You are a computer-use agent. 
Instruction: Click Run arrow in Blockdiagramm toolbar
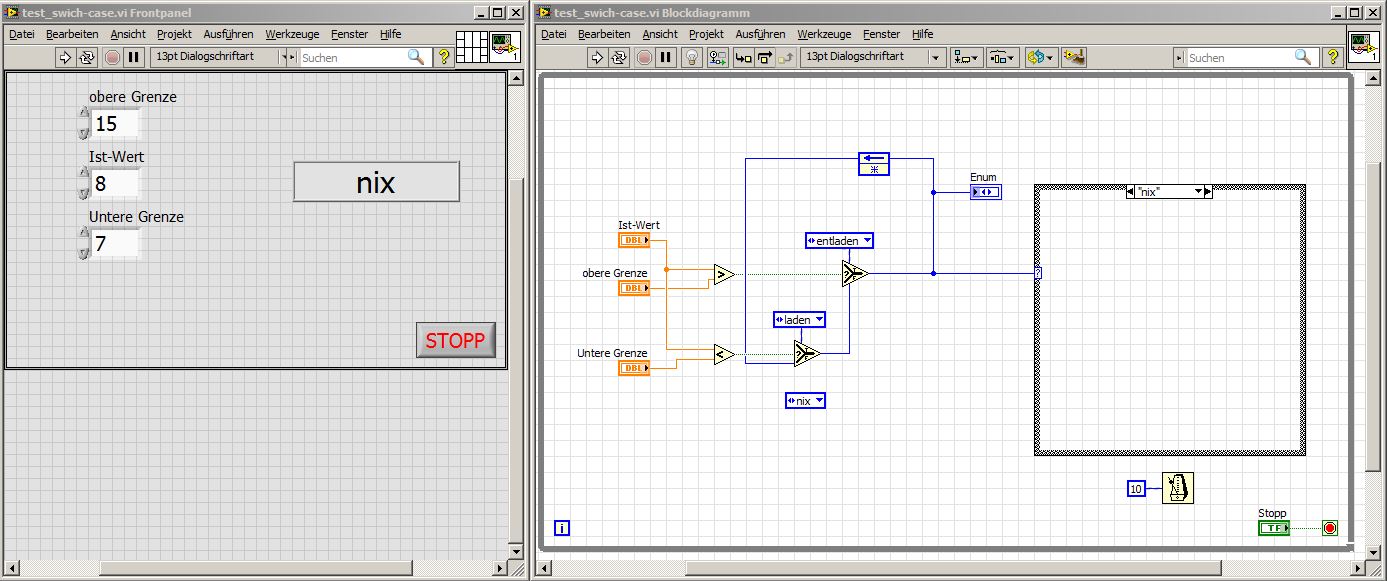point(597,58)
